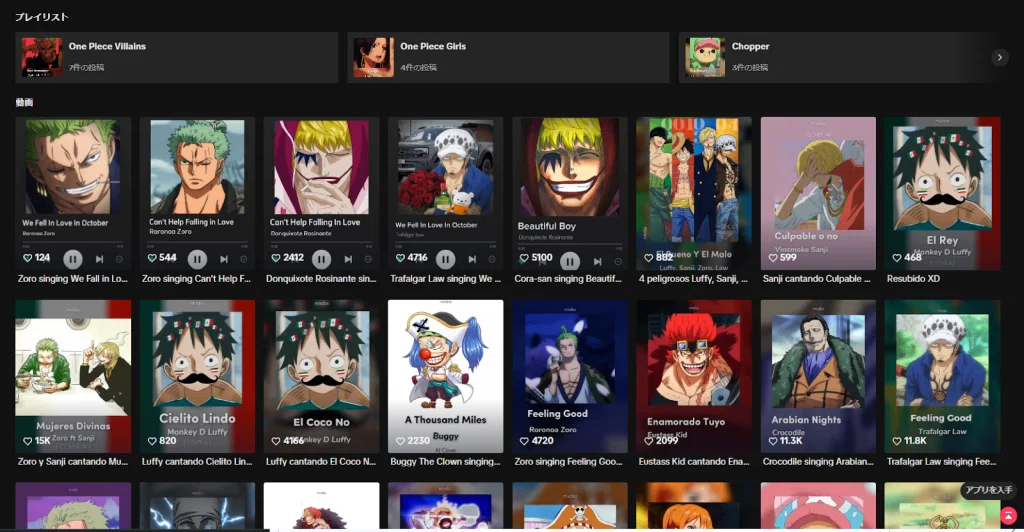Like the Zoro video with 124 likes
The width and height of the screenshot is (1024, 532).
click(x=27, y=258)
